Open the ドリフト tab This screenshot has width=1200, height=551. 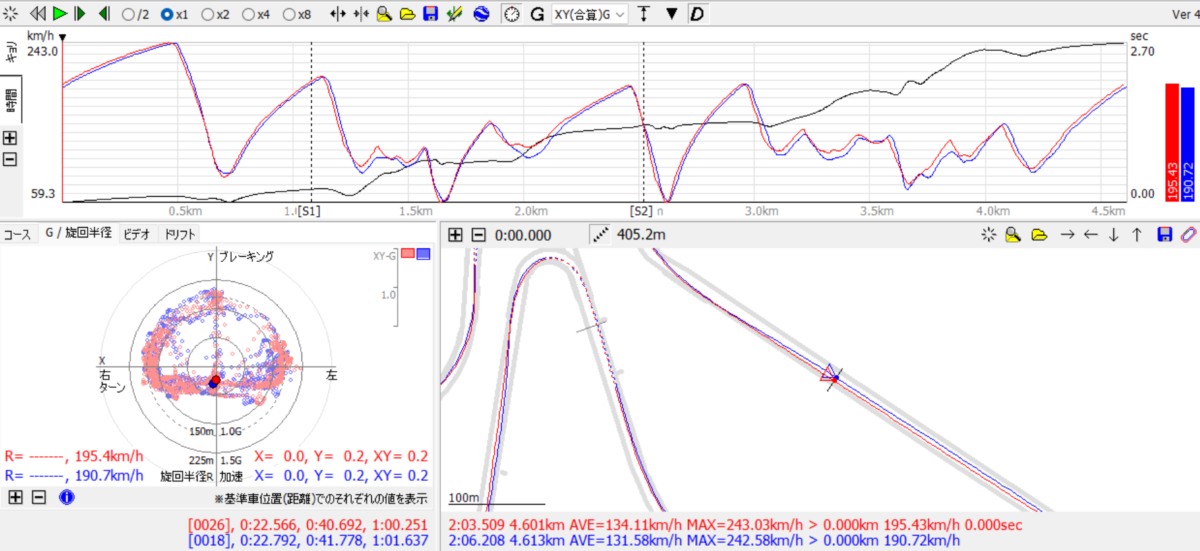click(179, 234)
